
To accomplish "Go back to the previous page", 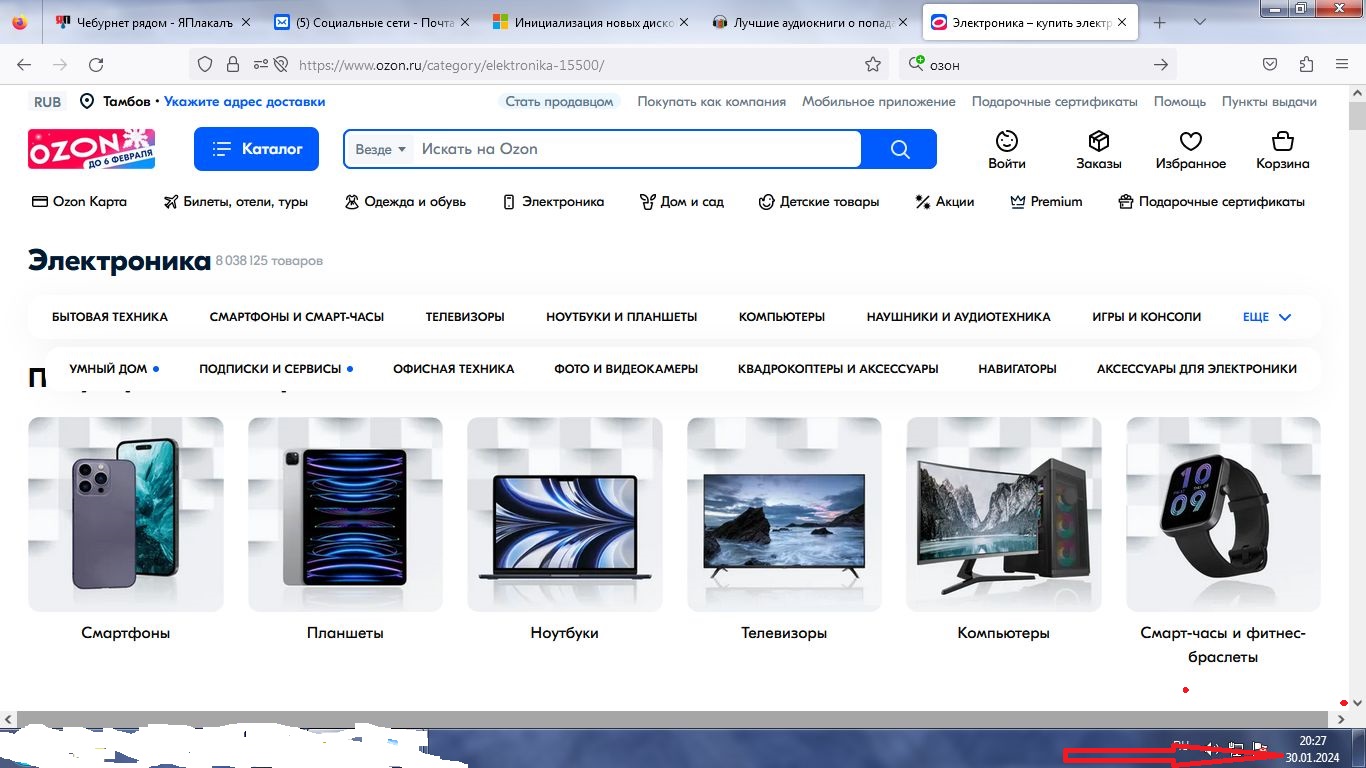I will (x=24, y=64).
